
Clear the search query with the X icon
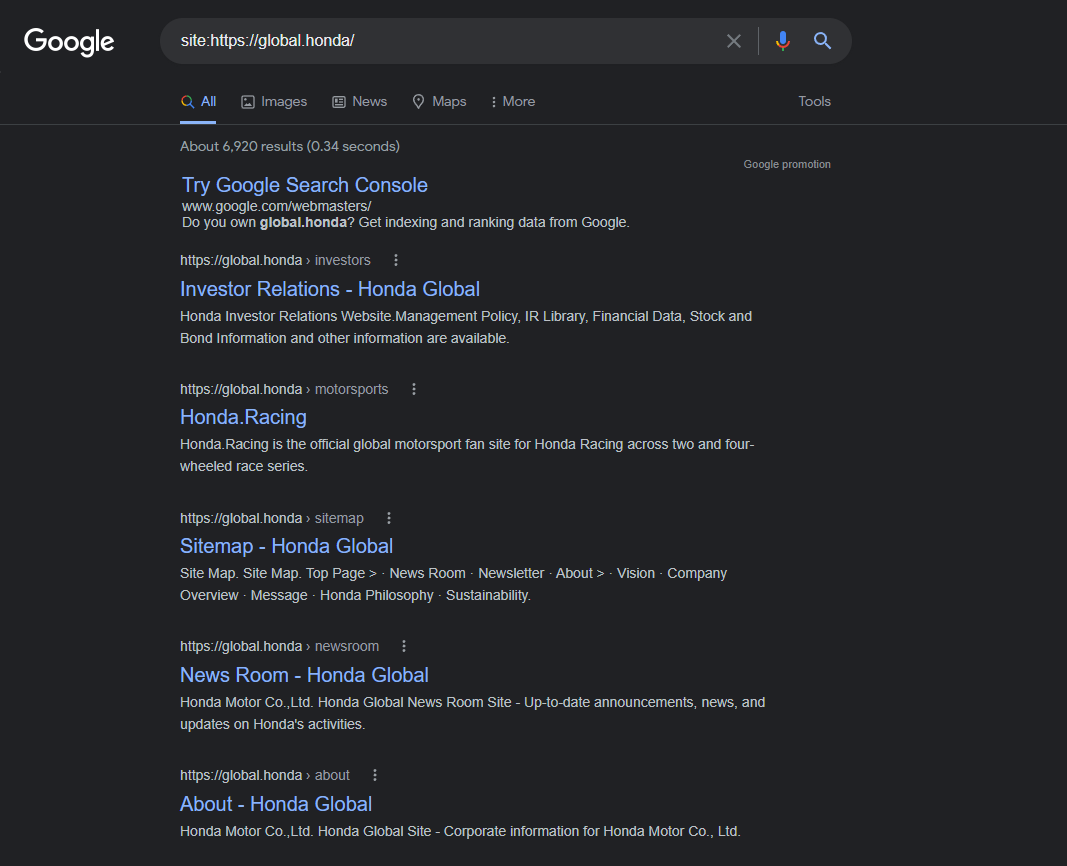[x=734, y=41]
